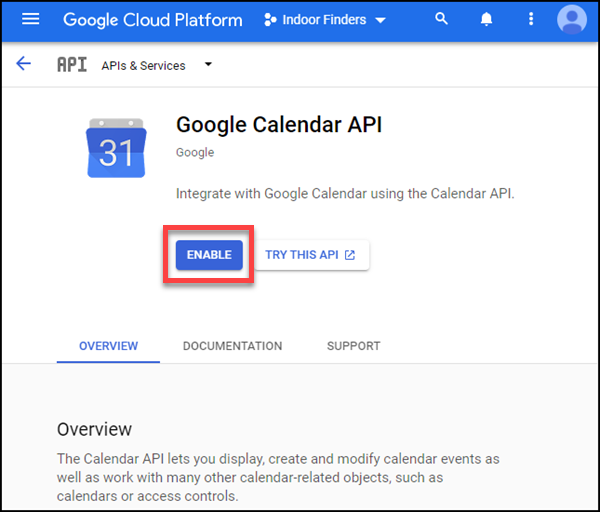600x512 pixels.
Task: Click the Google Cloud Platform title
Action: coord(153,20)
